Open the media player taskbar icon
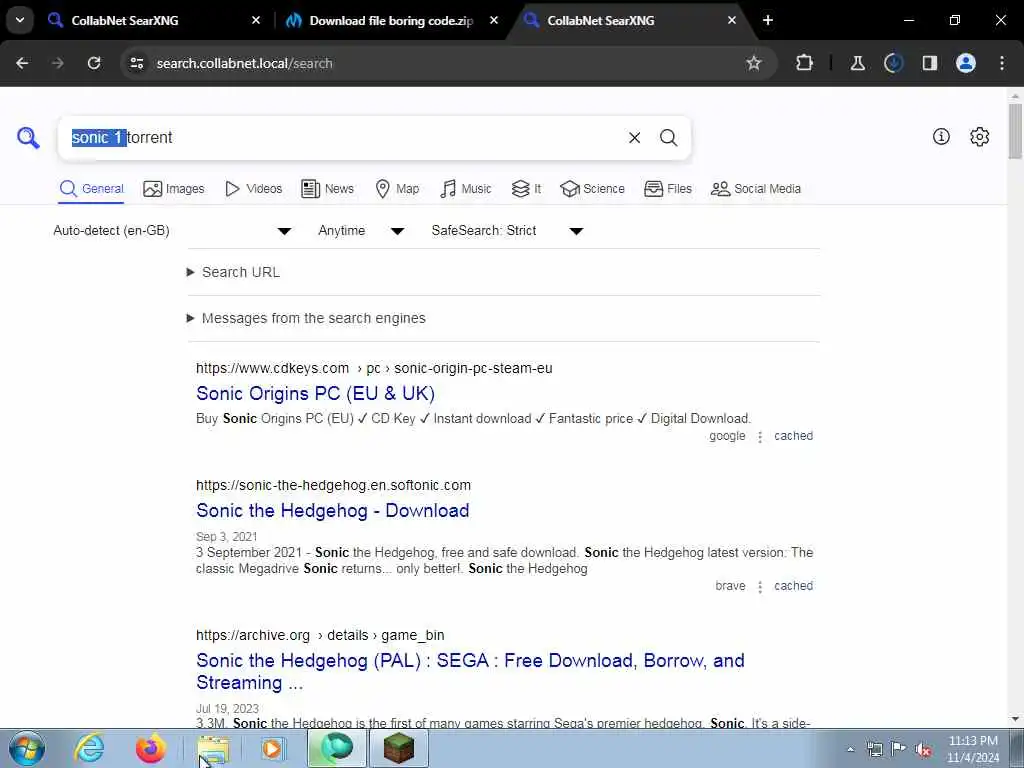Image resolution: width=1024 pixels, height=768 pixels. click(x=272, y=748)
